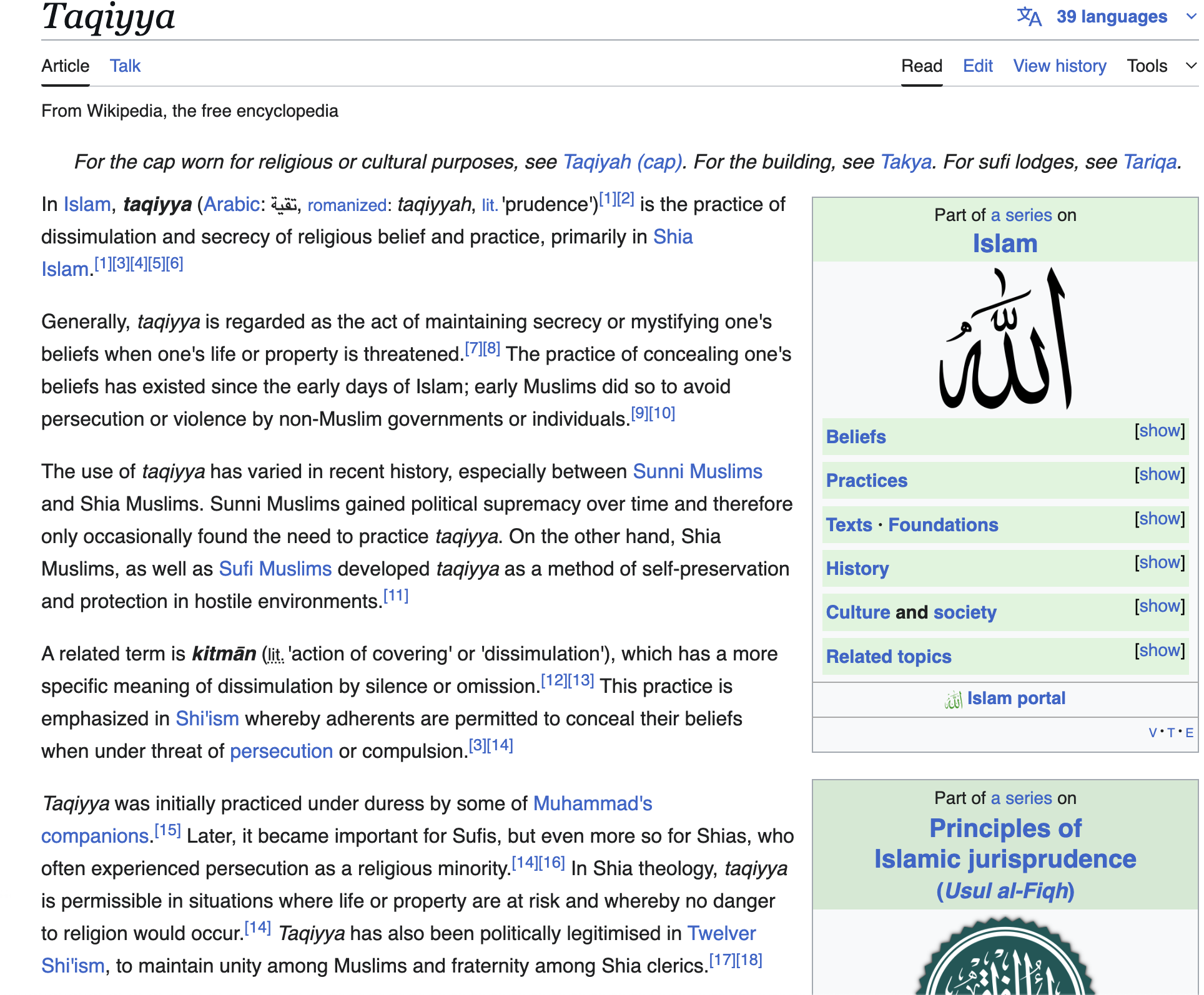Show the History section in Islam sidebar
This screenshot has height=995, width=1204.
point(1160,562)
